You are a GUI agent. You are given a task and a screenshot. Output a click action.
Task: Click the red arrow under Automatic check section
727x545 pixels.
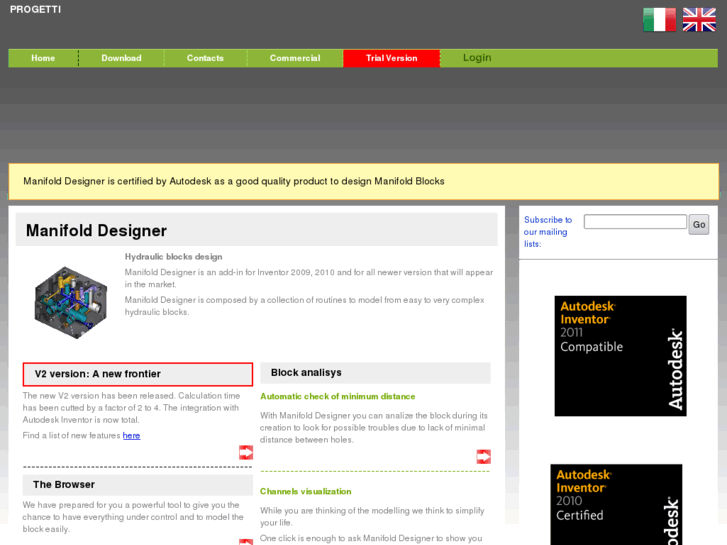(484, 456)
